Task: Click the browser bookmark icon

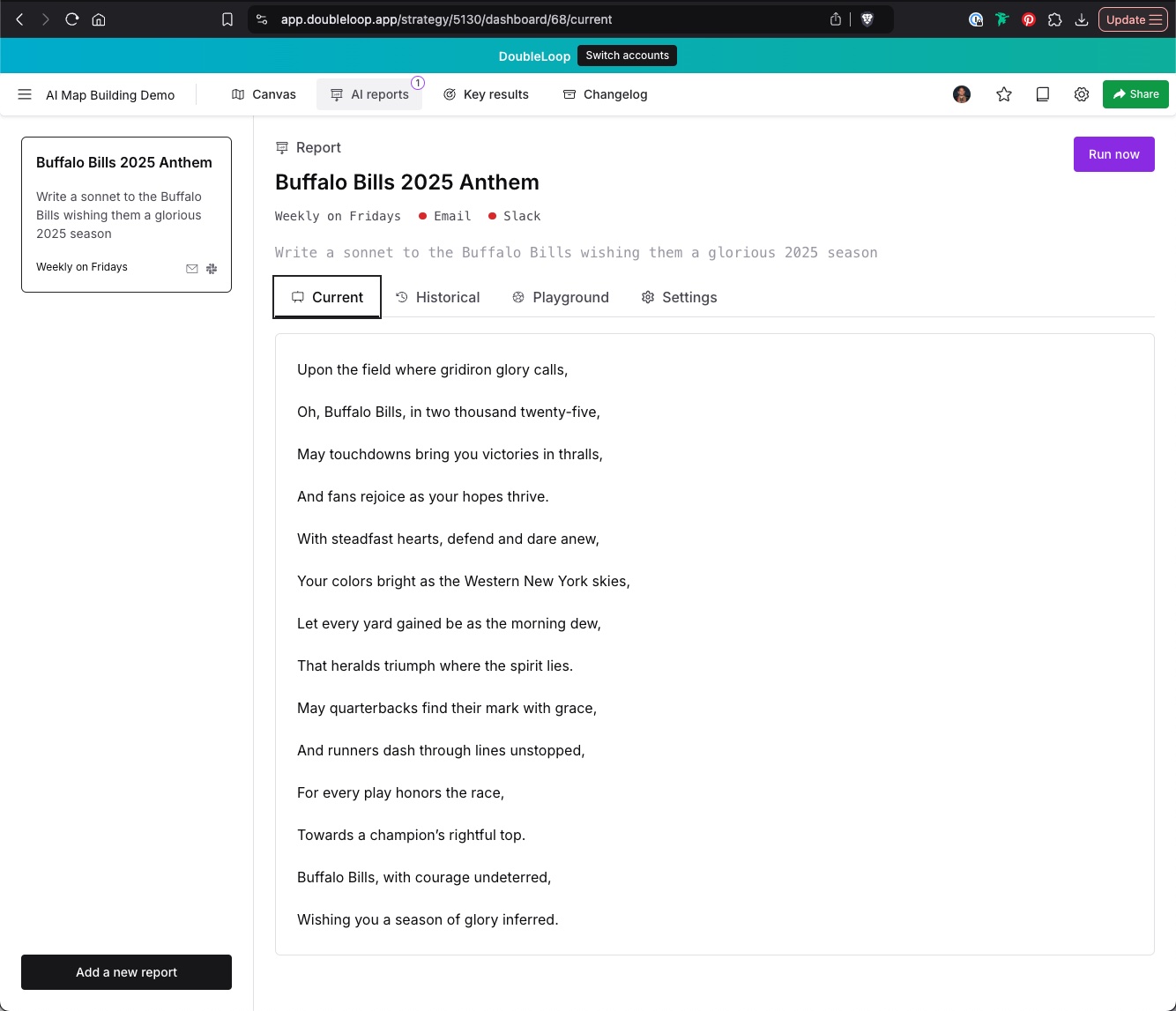Action: (227, 19)
